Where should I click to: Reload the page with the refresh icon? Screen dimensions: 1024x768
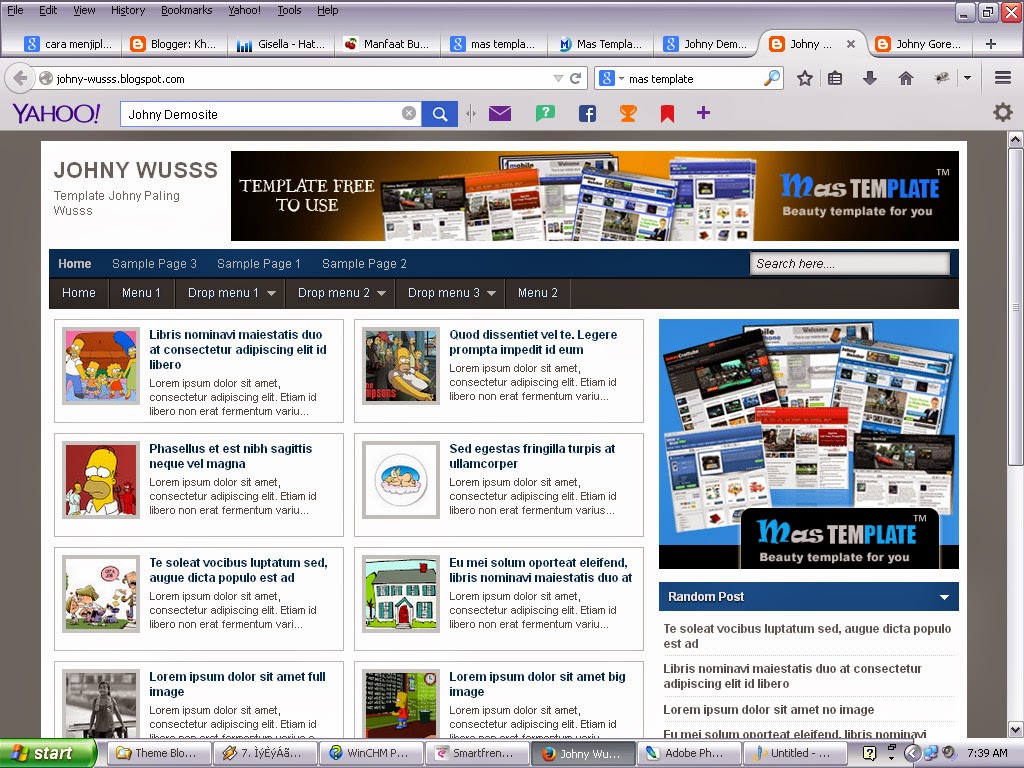[575, 78]
